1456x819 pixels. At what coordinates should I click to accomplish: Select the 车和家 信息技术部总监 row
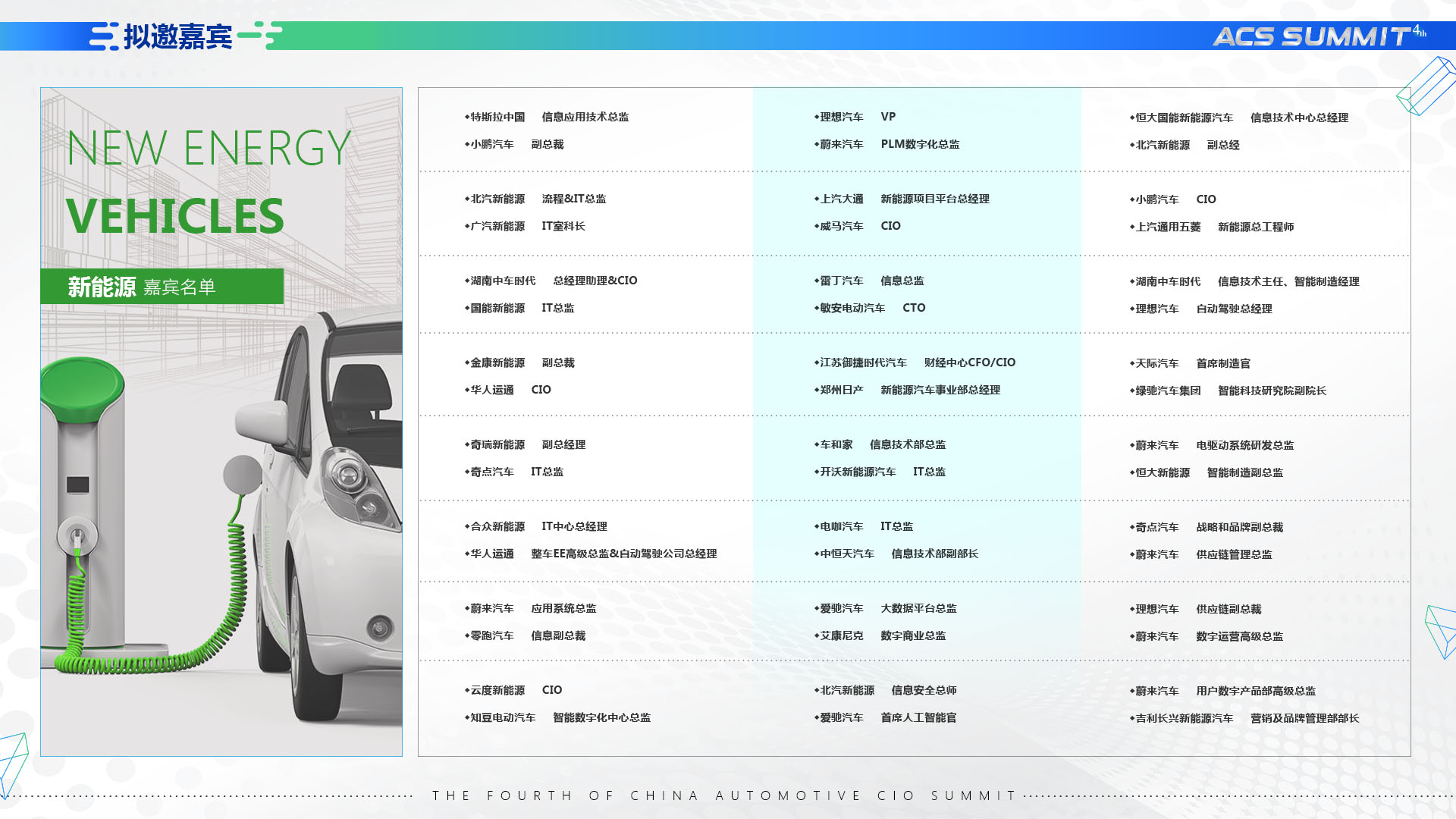point(880,444)
